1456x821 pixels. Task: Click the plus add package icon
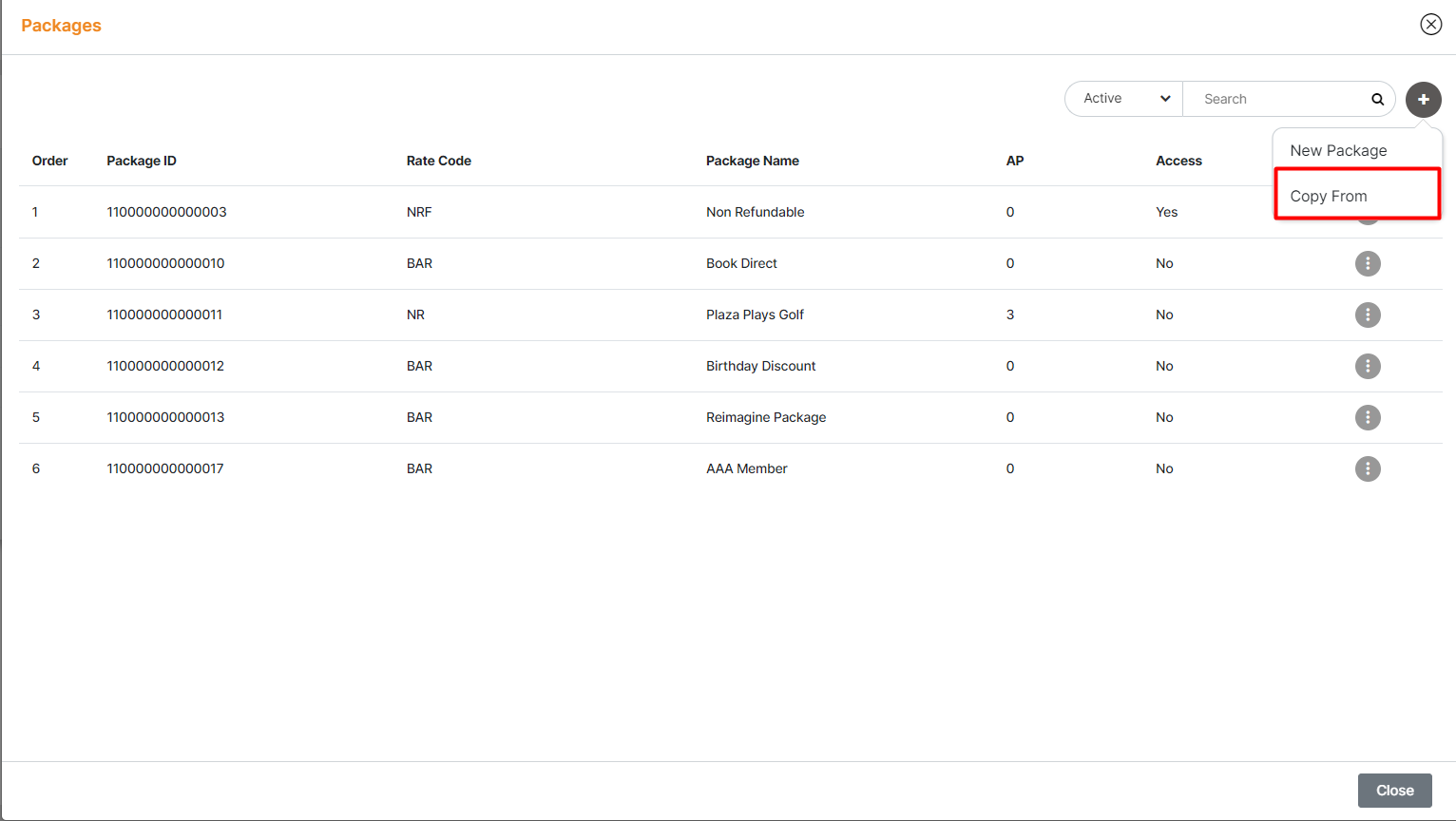(x=1423, y=99)
